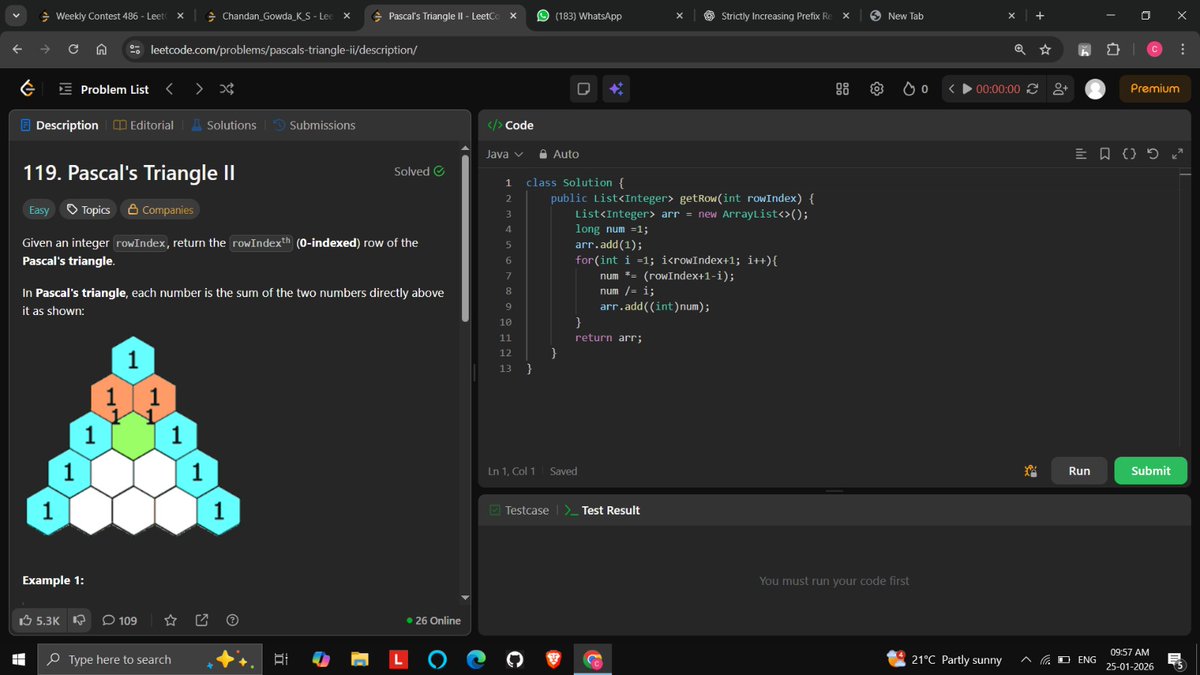Open the Problem List panel
The width and height of the screenshot is (1200, 675).
pos(103,89)
